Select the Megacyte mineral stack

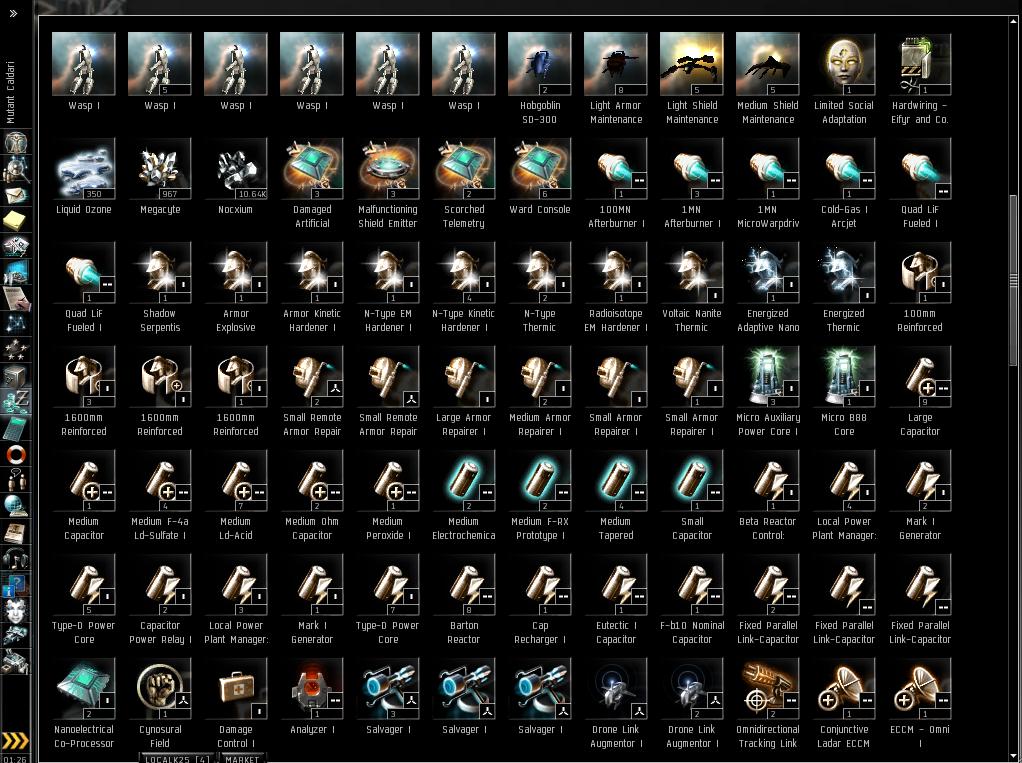160,177
